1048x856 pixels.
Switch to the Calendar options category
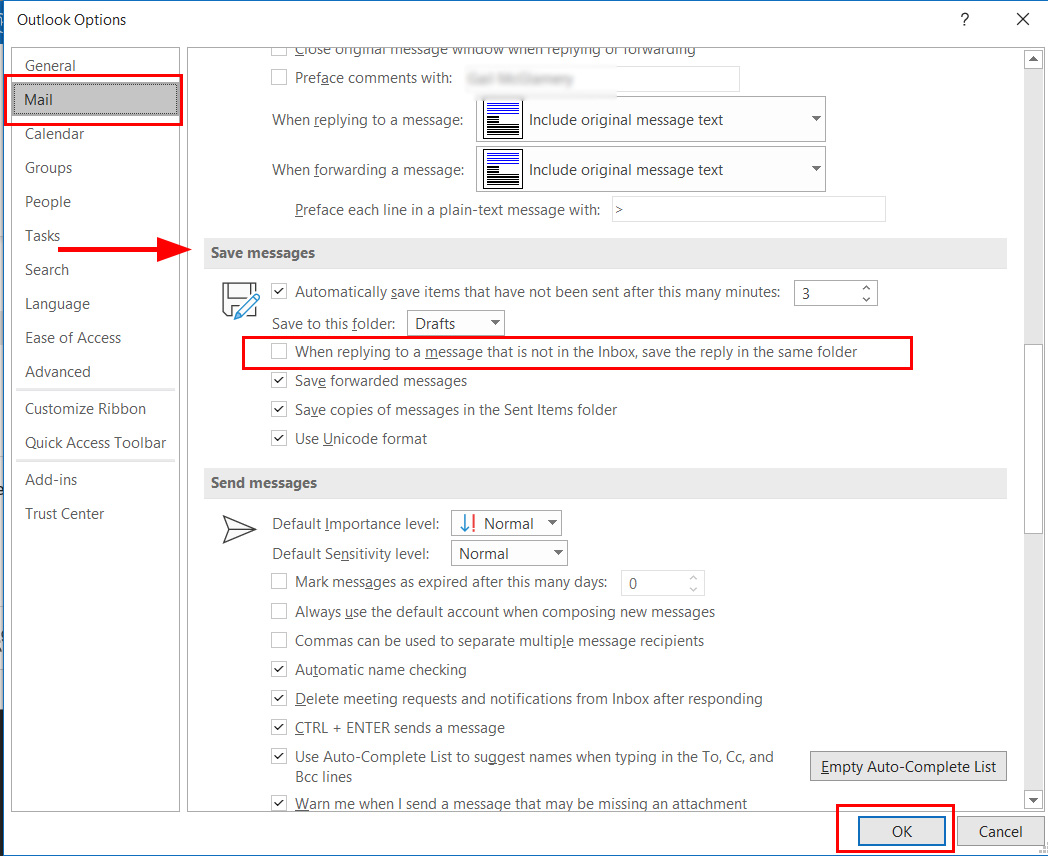[54, 134]
